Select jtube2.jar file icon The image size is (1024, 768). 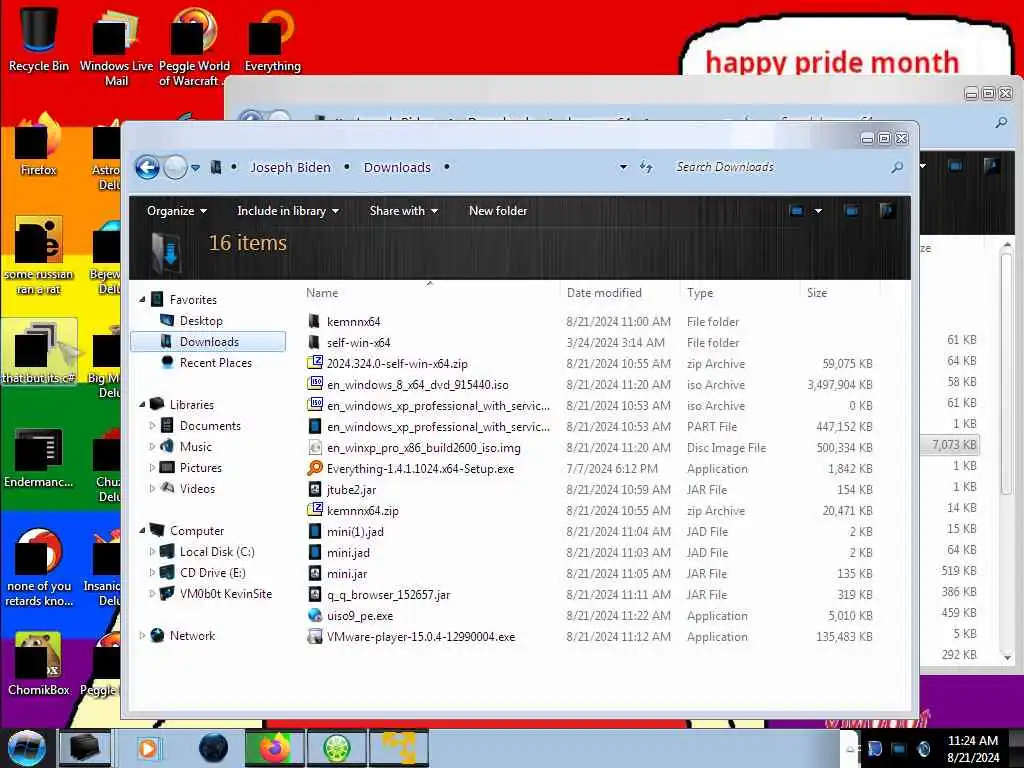(315, 489)
